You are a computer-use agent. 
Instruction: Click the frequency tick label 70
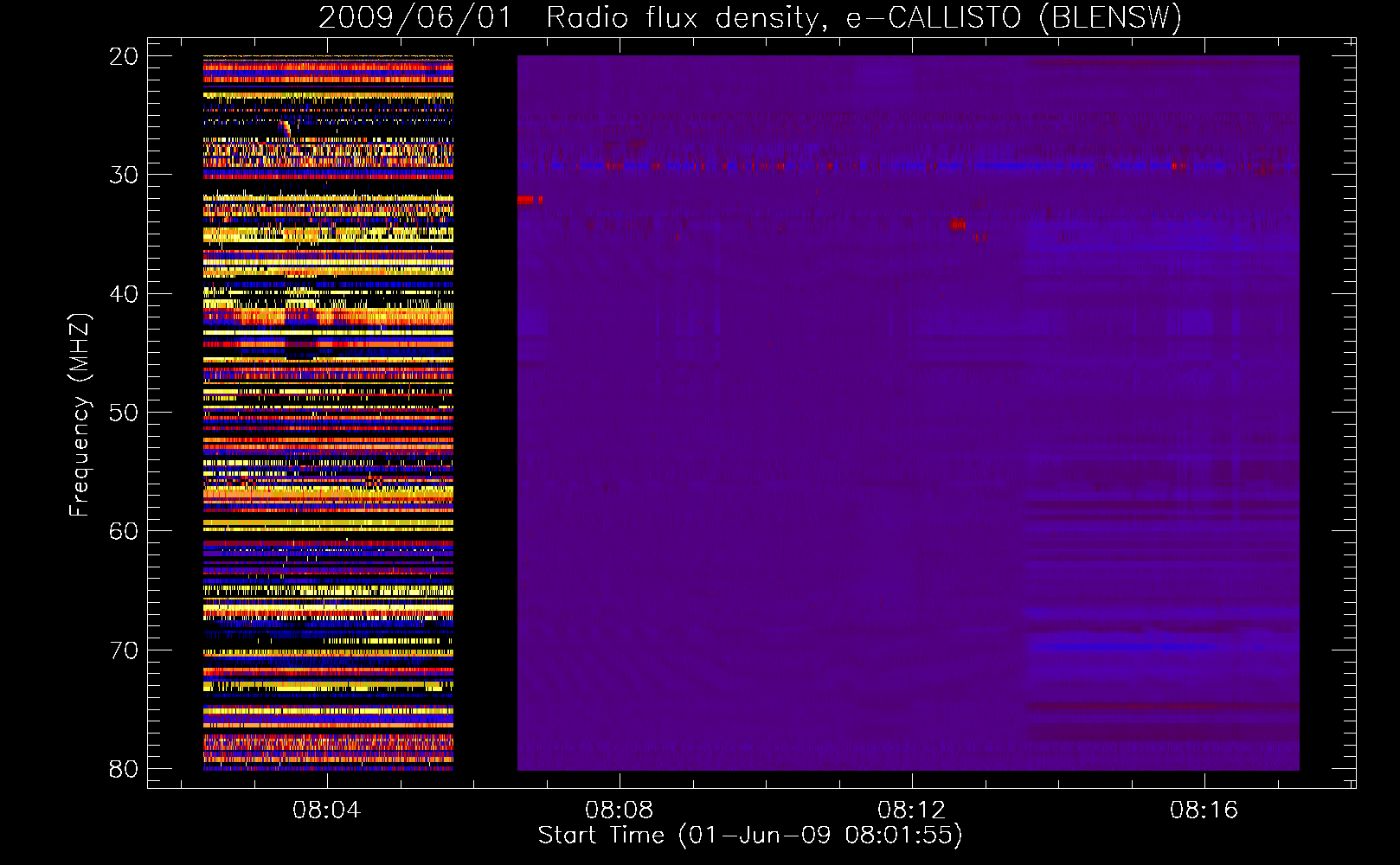pyautogui.click(x=124, y=650)
